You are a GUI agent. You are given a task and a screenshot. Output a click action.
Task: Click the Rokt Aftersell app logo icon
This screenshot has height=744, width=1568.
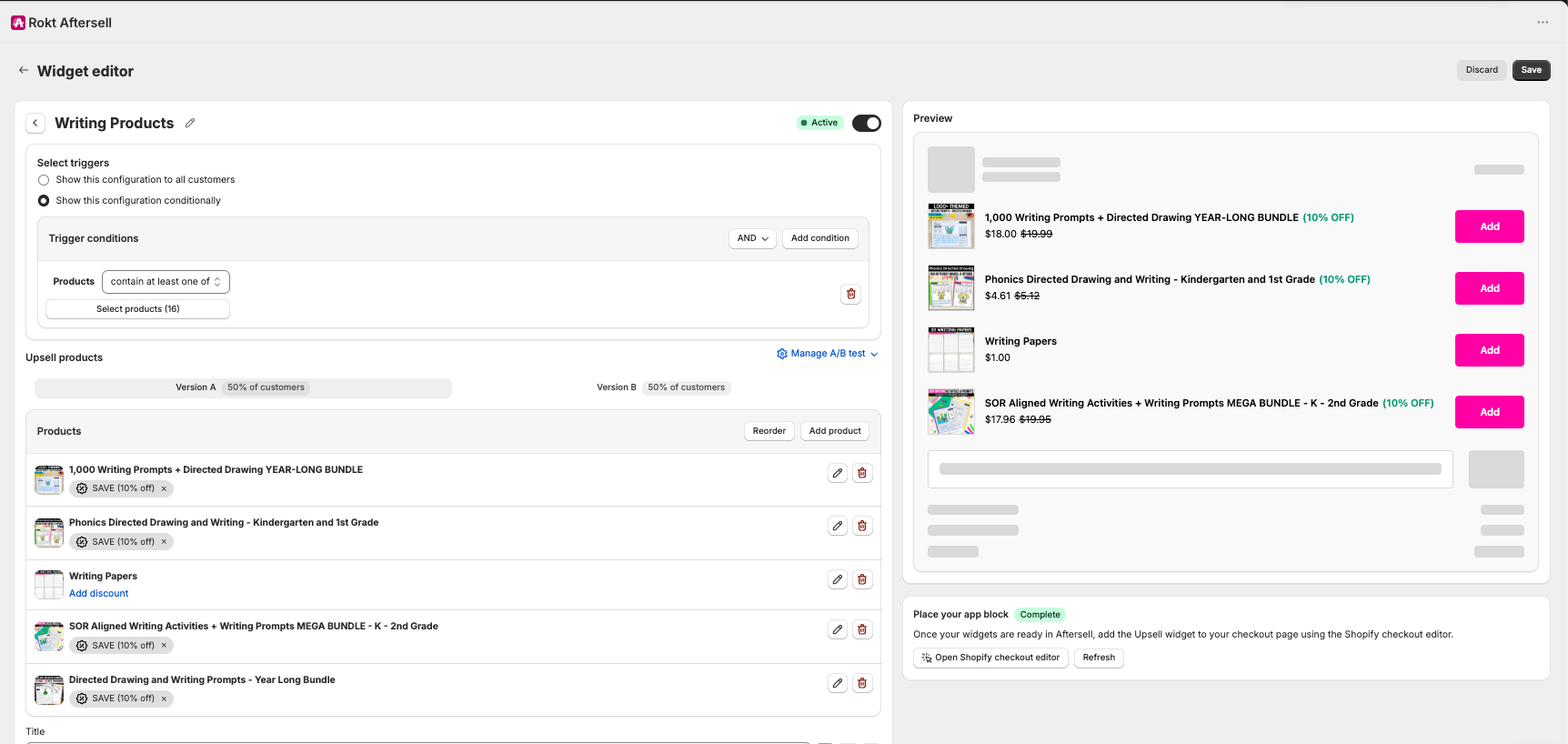pyautogui.click(x=18, y=23)
